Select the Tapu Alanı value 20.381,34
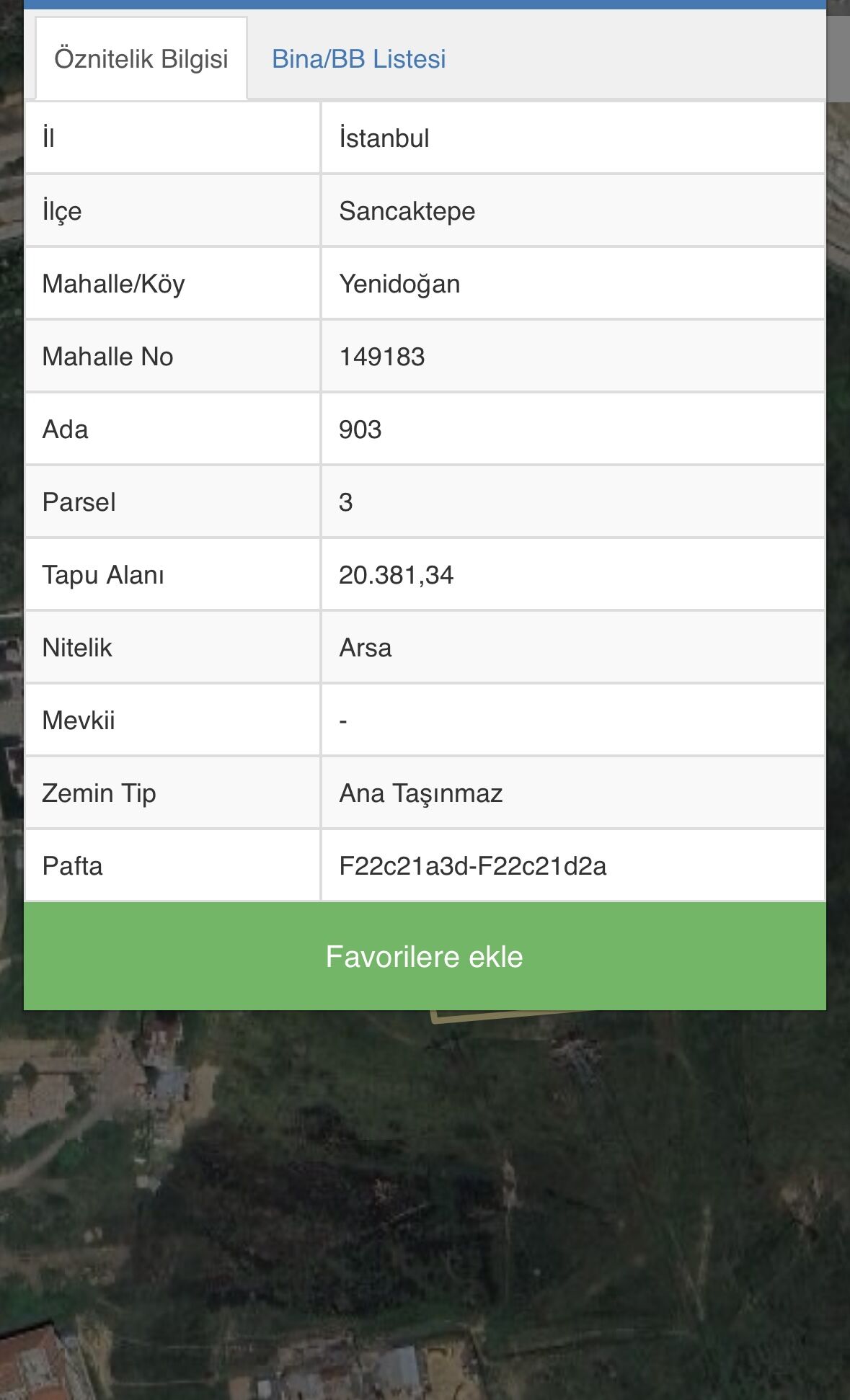Image resolution: width=850 pixels, height=1400 pixels. tap(396, 575)
